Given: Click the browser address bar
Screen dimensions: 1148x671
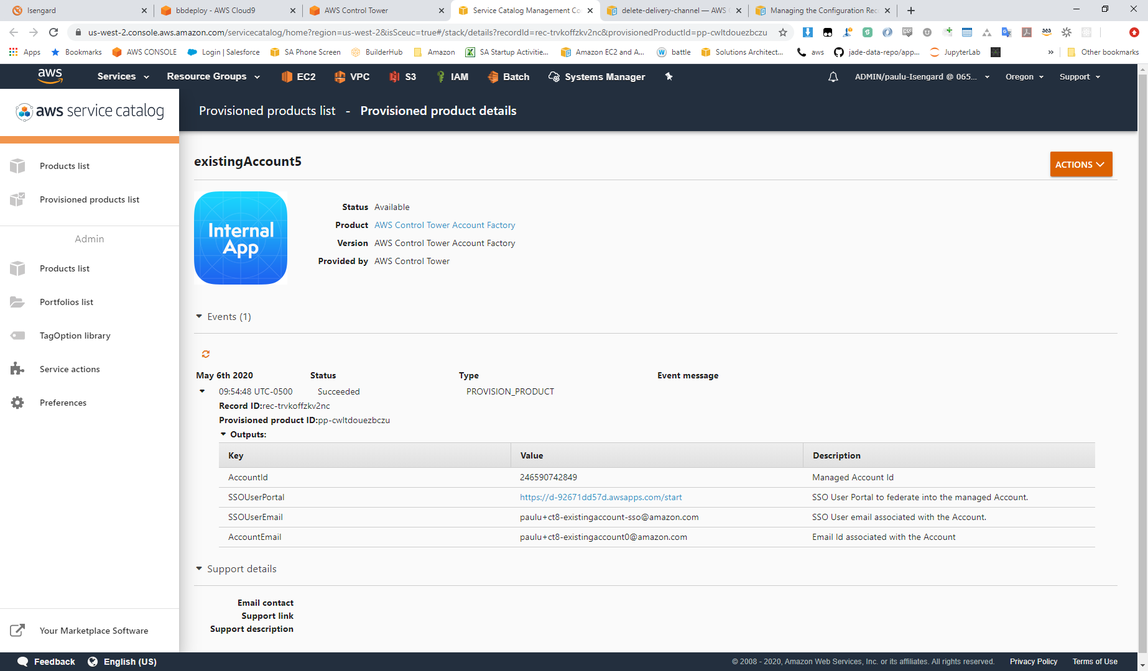Looking at the screenshot, I should tap(428, 32).
